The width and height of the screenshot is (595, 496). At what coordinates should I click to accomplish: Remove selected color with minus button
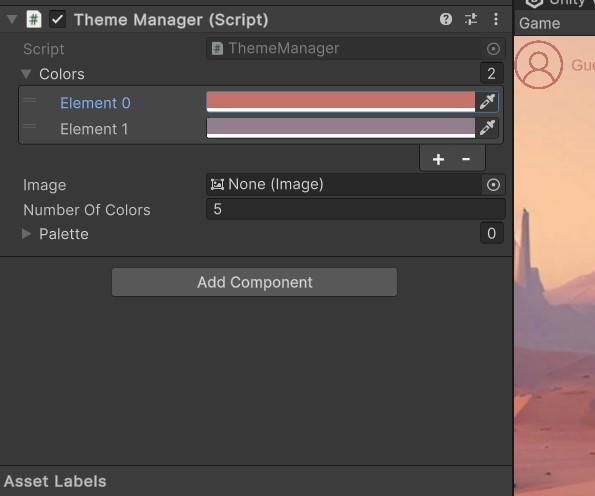[x=466, y=159]
